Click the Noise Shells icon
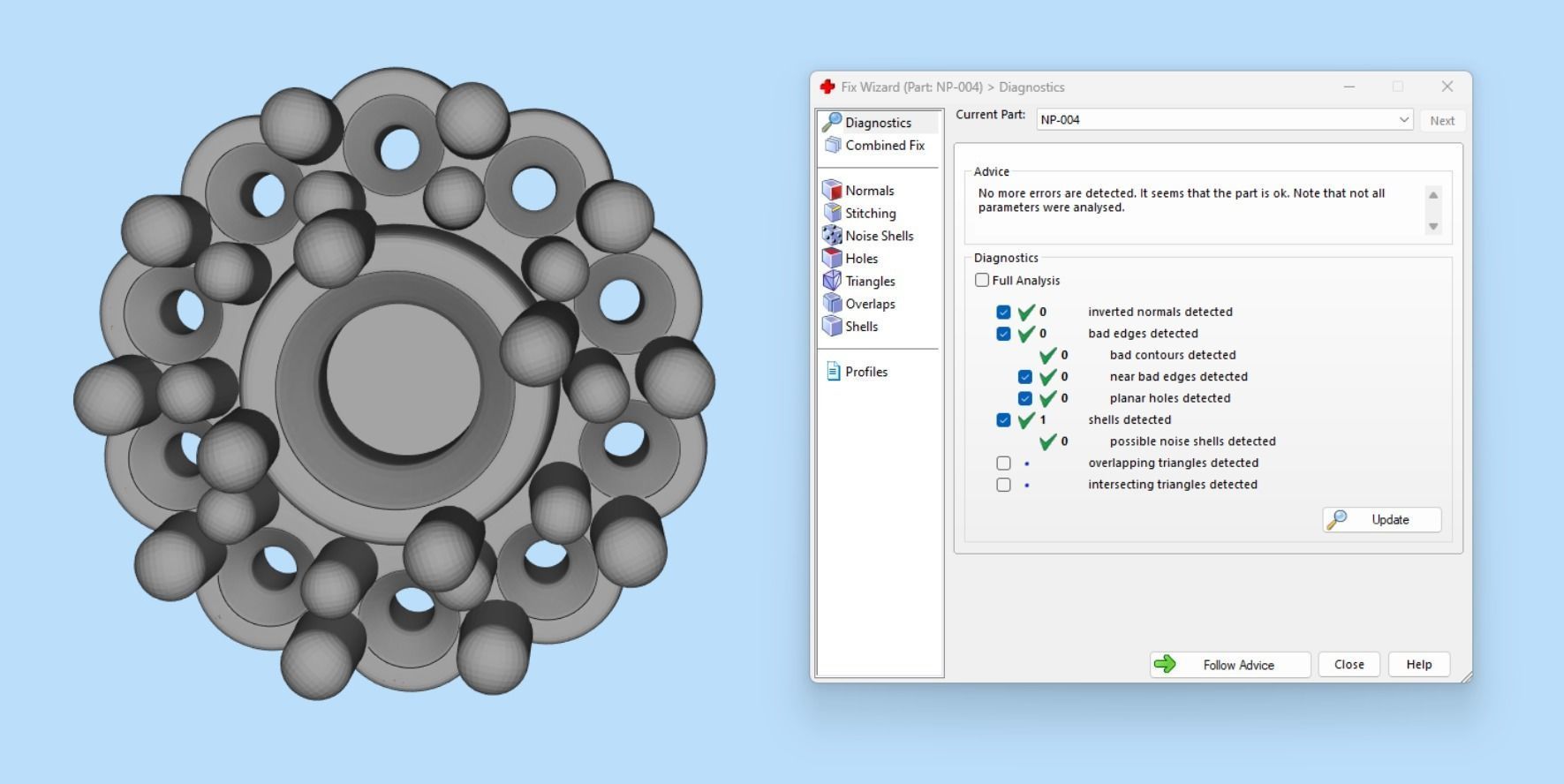The height and width of the screenshot is (784, 1564). click(x=832, y=235)
